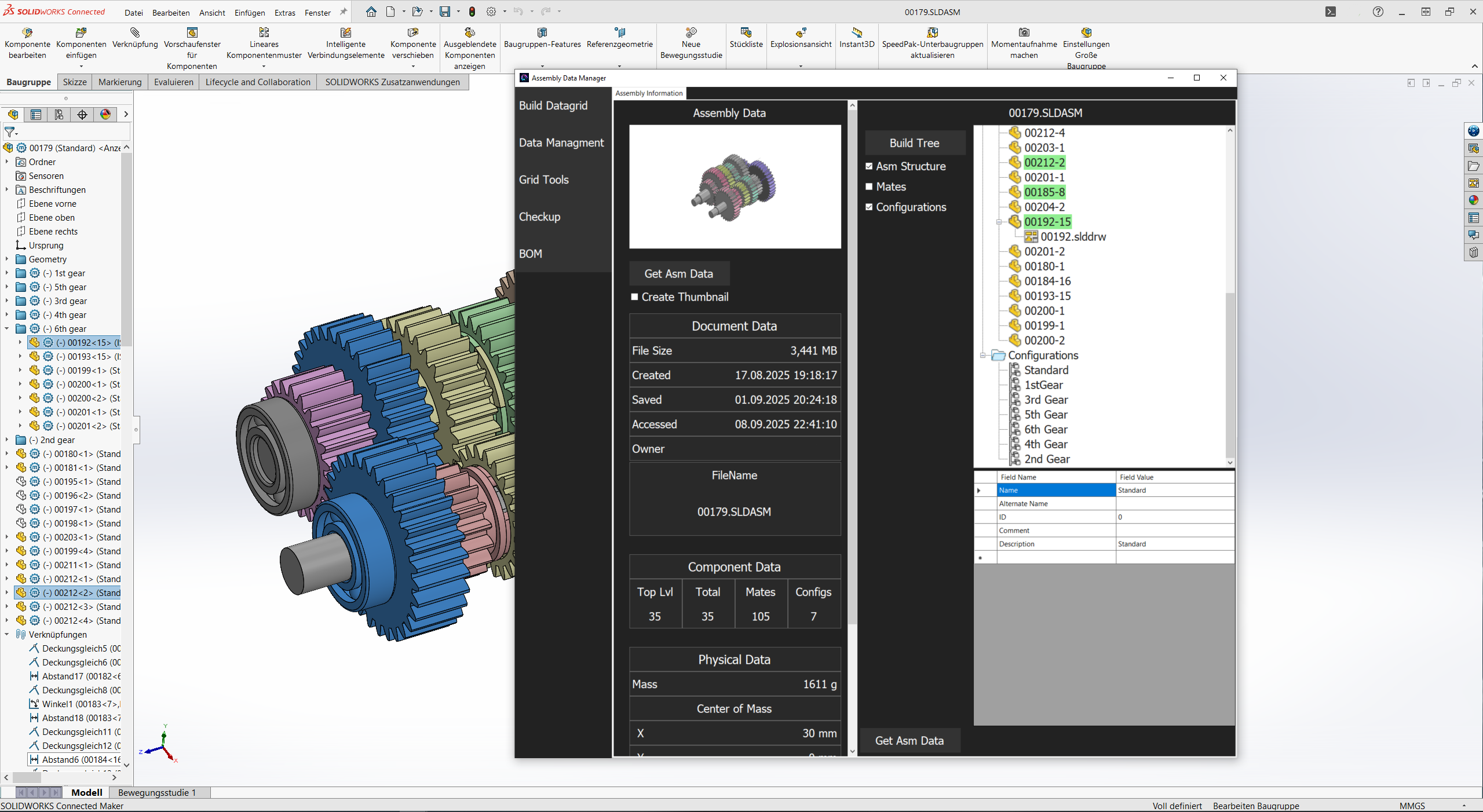Click the Explosionsansicht icon
This screenshot has height=812, width=1483.
pyautogui.click(x=801, y=32)
